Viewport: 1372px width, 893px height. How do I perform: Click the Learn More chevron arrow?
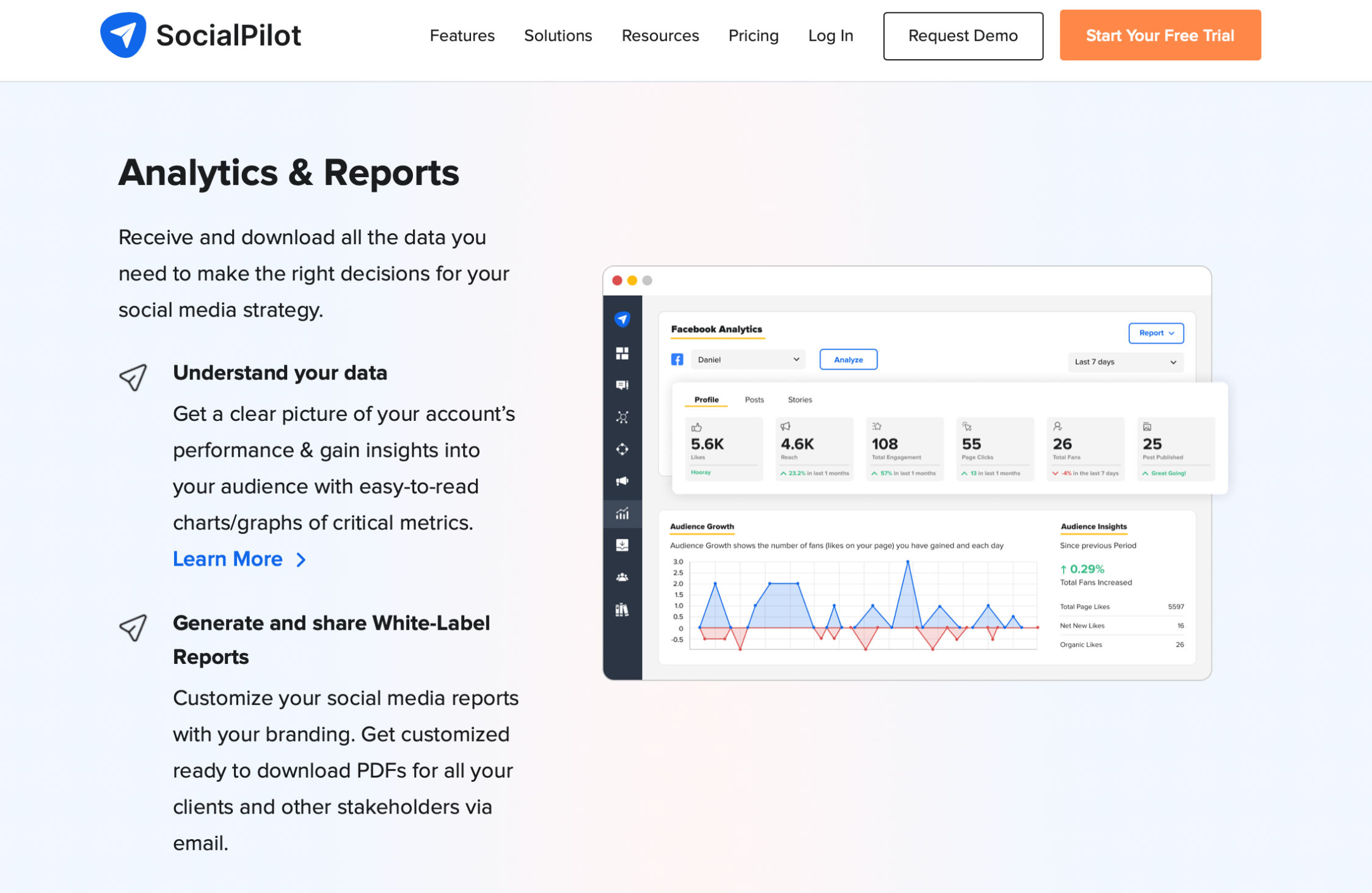tap(301, 560)
